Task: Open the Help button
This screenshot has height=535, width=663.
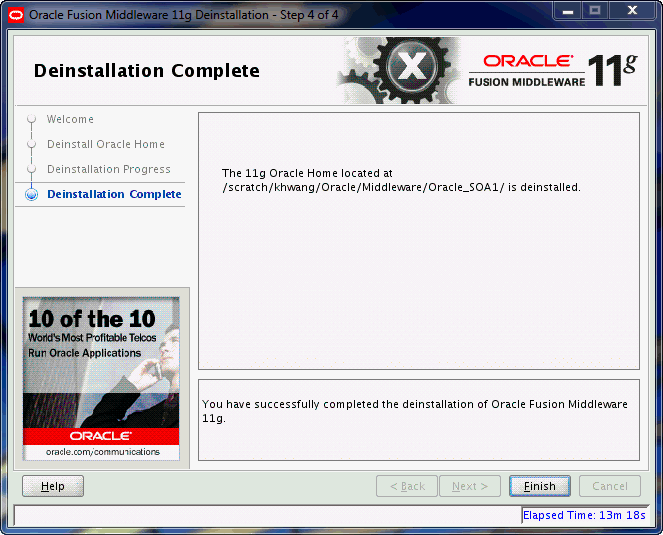Action: click(x=53, y=486)
